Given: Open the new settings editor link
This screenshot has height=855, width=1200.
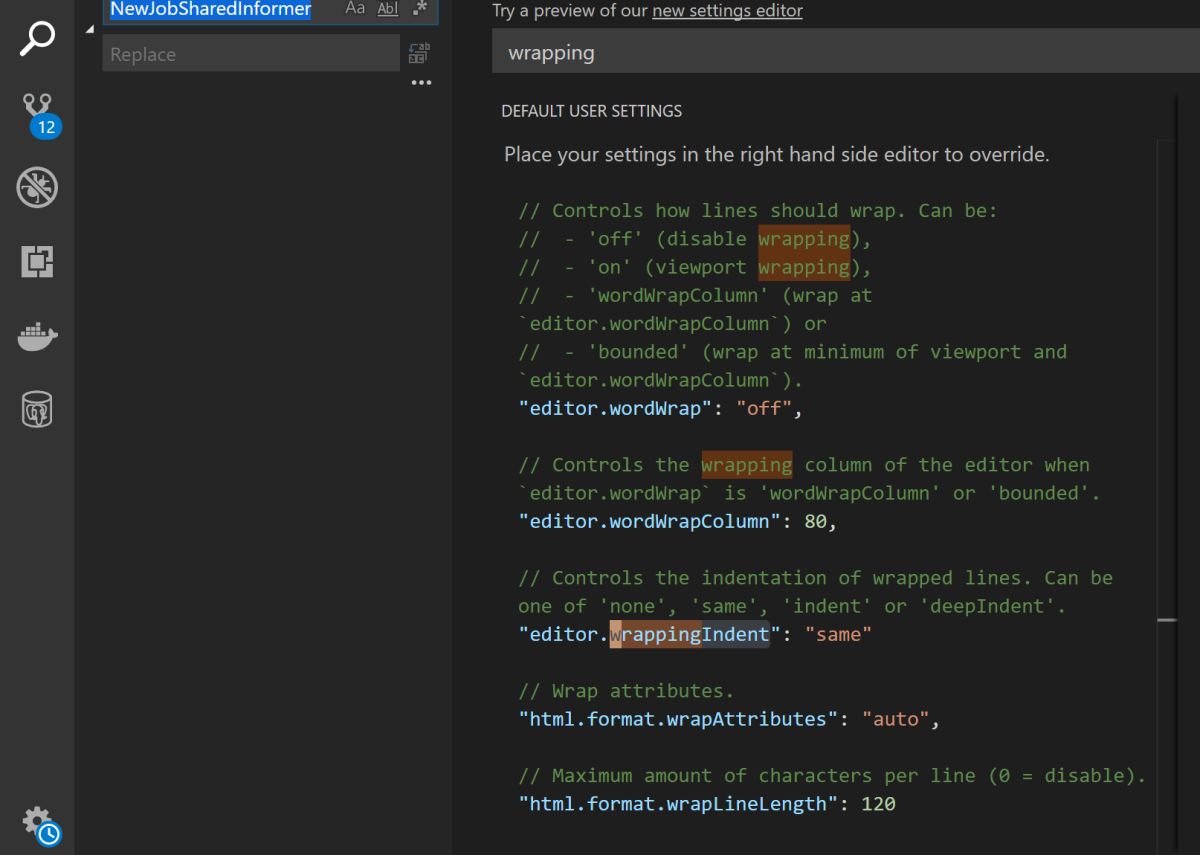Looking at the screenshot, I should 727,11.
